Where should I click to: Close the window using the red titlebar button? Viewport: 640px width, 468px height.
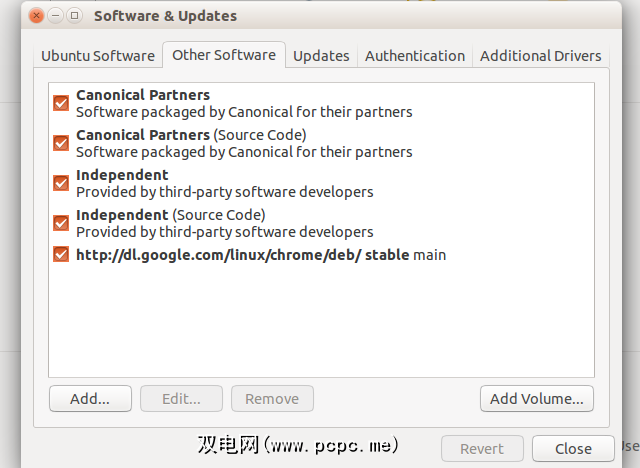tap(37, 16)
